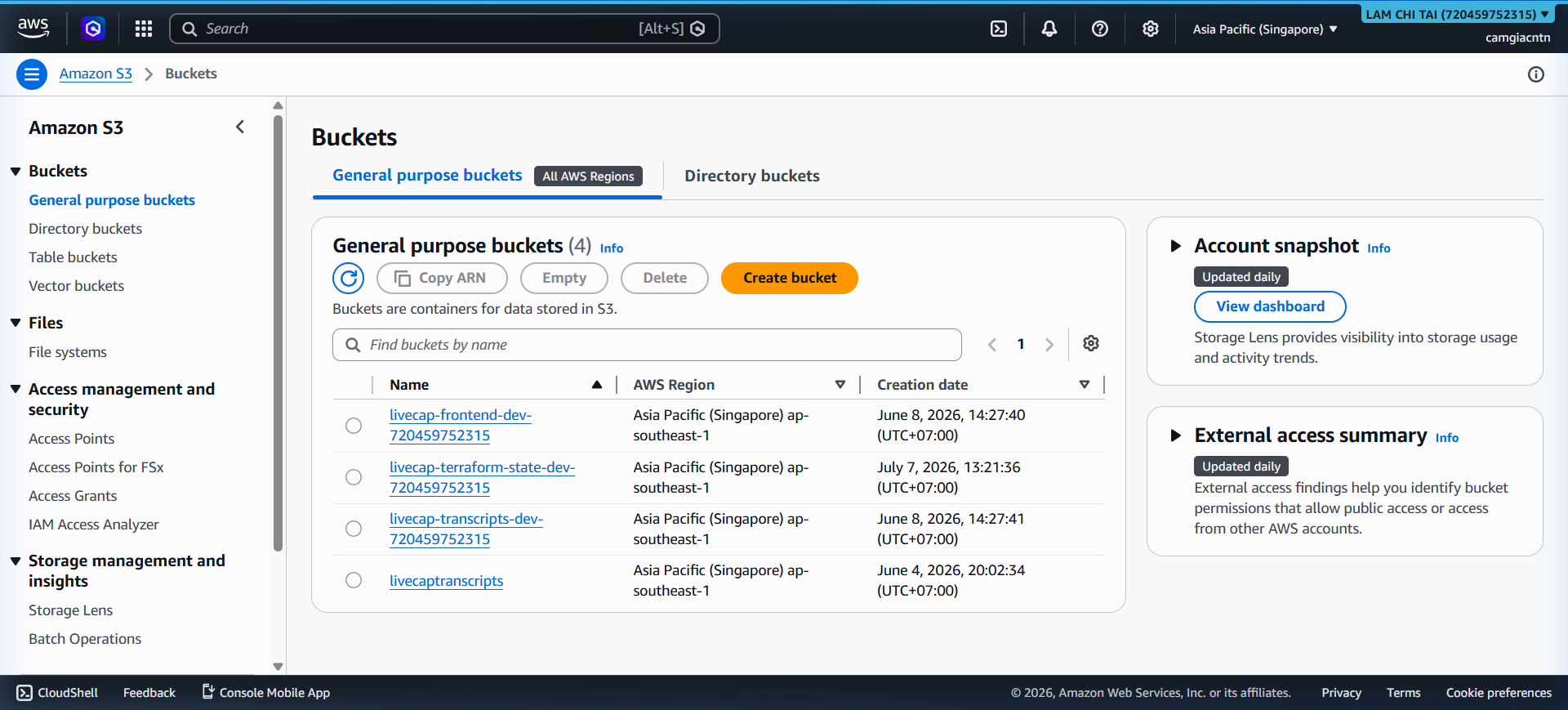Open Access Grants in sidebar

click(x=73, y=496)
